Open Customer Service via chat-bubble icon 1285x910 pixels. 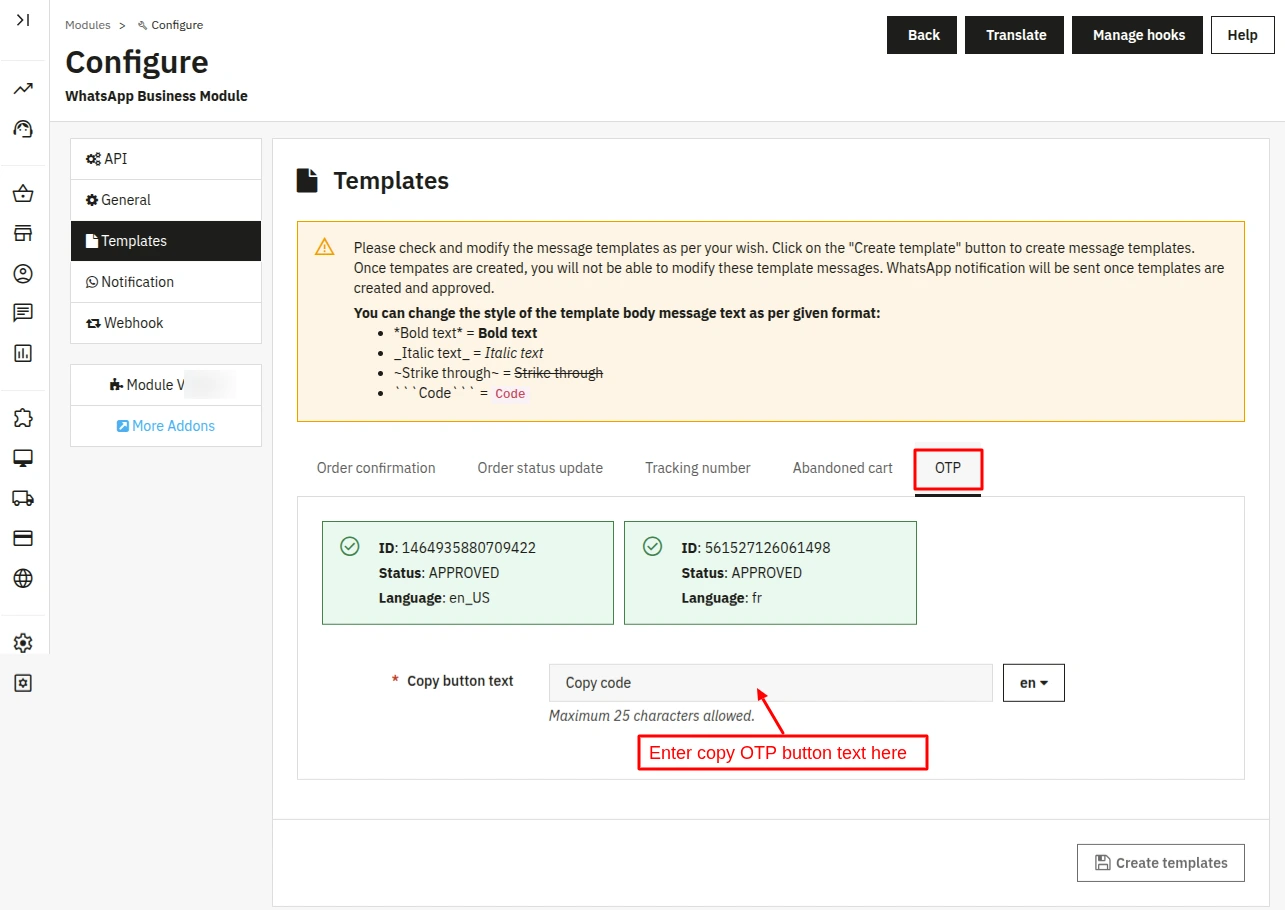pyautogui.click(x=23, y=313)
